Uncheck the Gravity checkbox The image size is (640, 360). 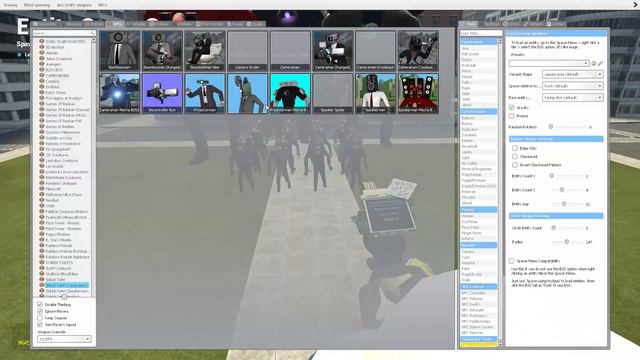pyautogui.click(x=511, y=107)
